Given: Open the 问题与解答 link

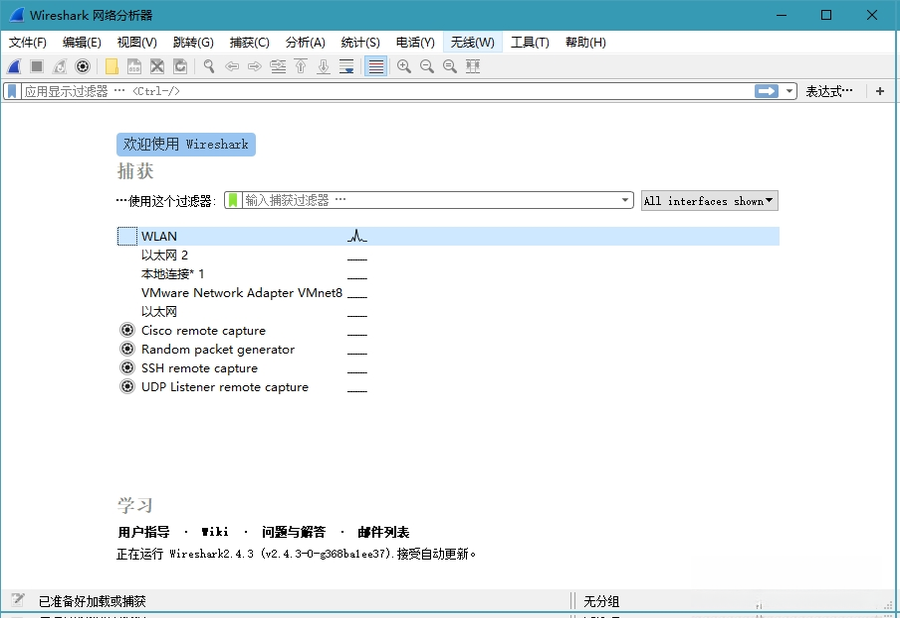Looking at the screenshot, I should click(294, 533).
